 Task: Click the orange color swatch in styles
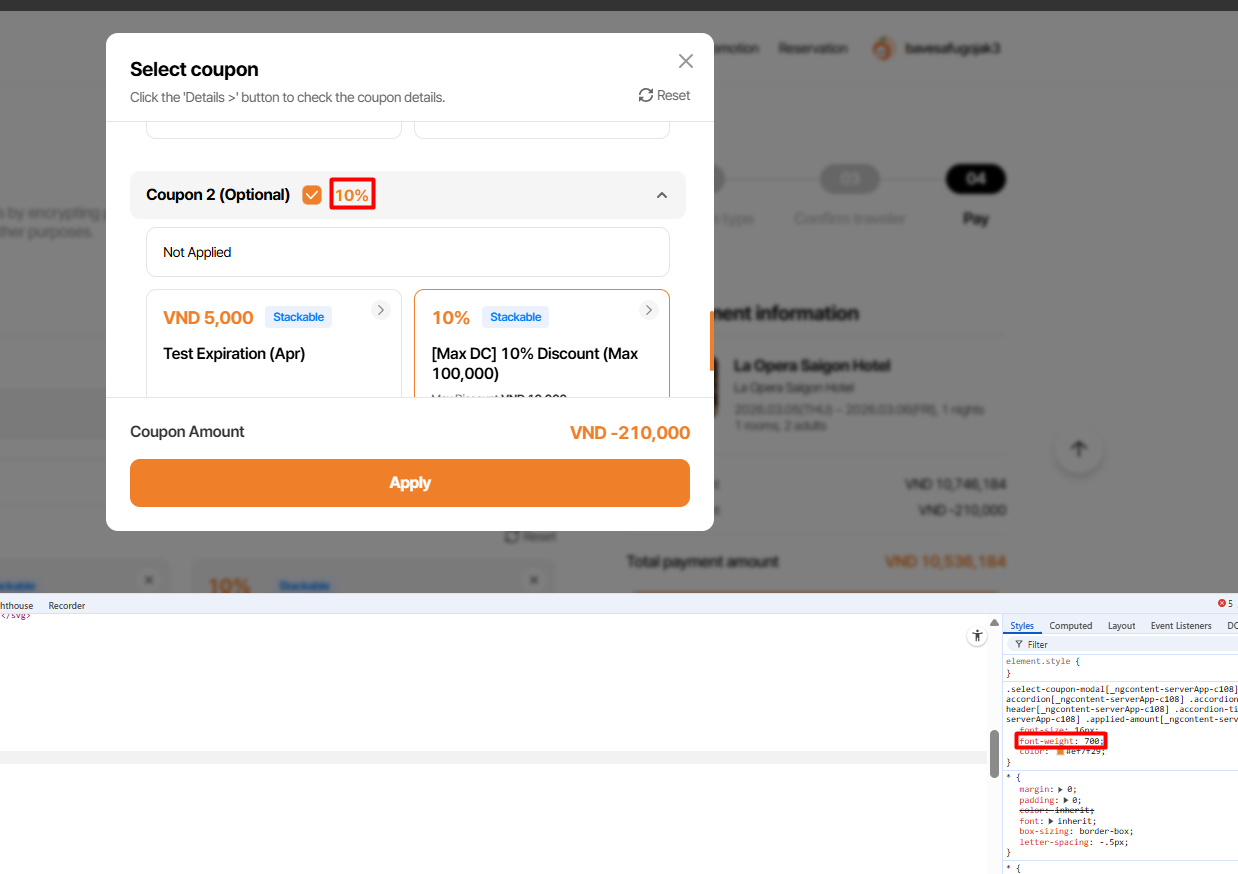(1061, 751)
